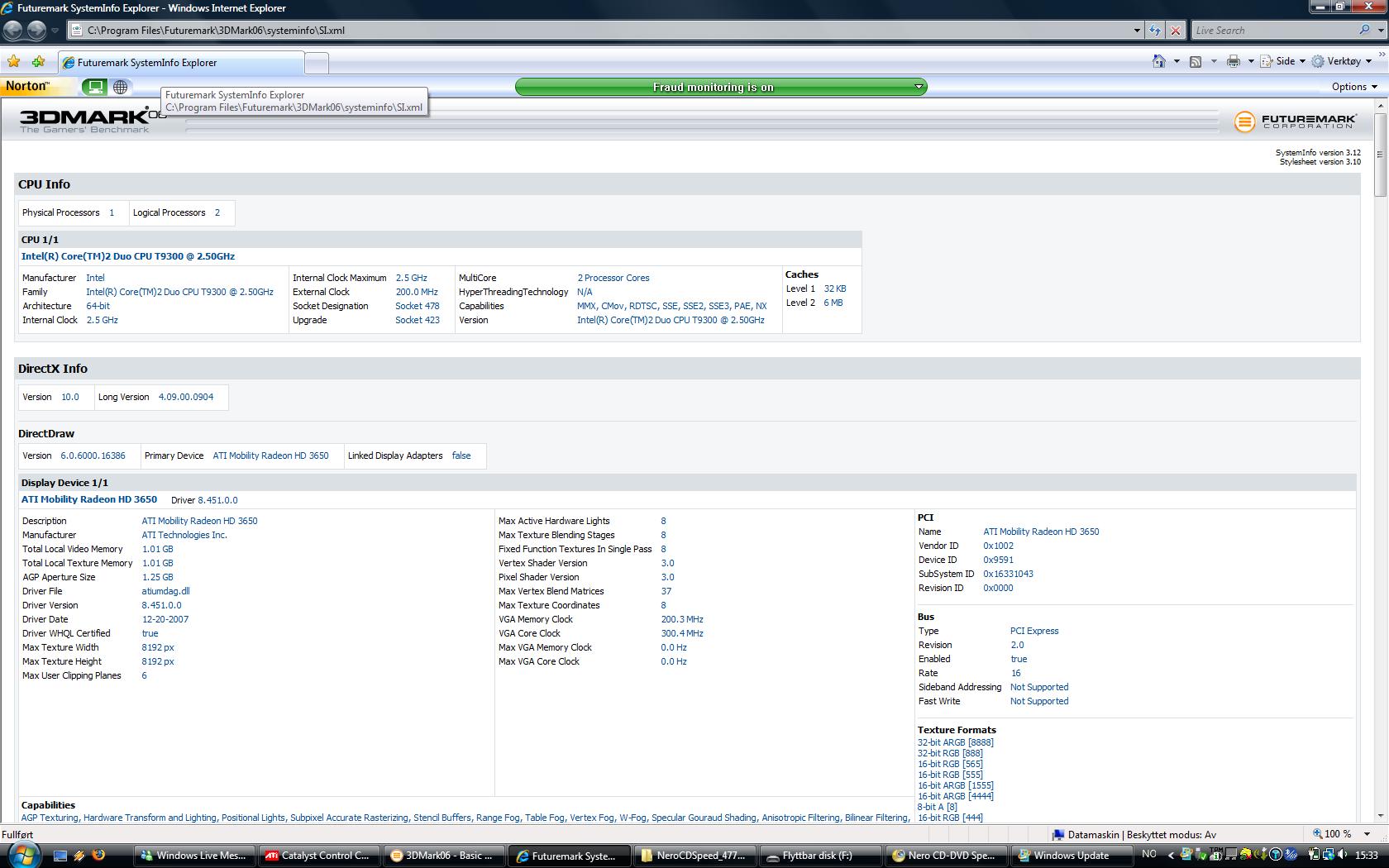Click the 2 Processor Cores value

pos(613,278)
